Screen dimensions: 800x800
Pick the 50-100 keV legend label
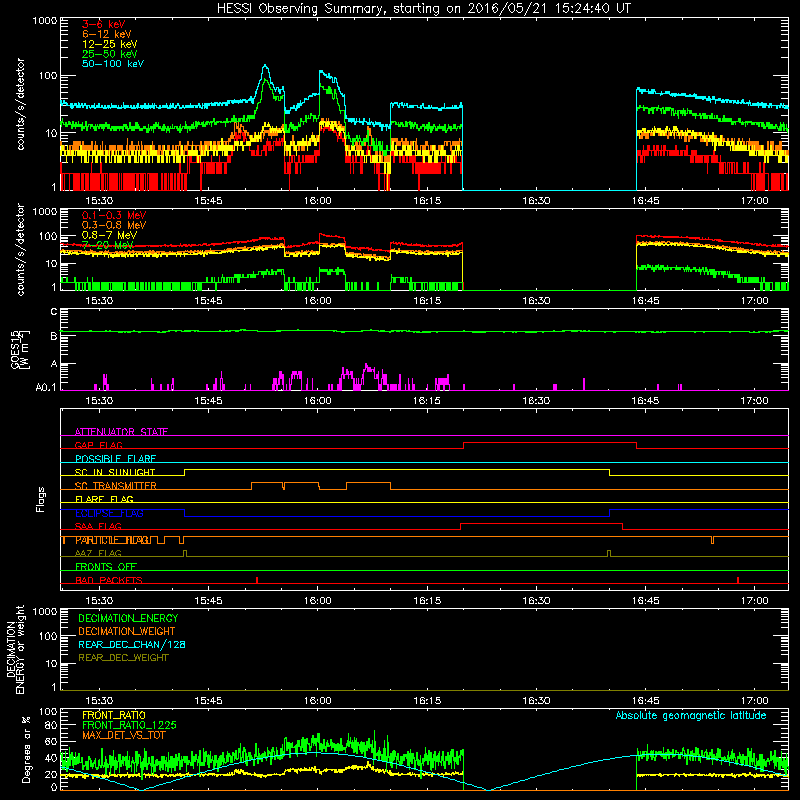point(113,64)
